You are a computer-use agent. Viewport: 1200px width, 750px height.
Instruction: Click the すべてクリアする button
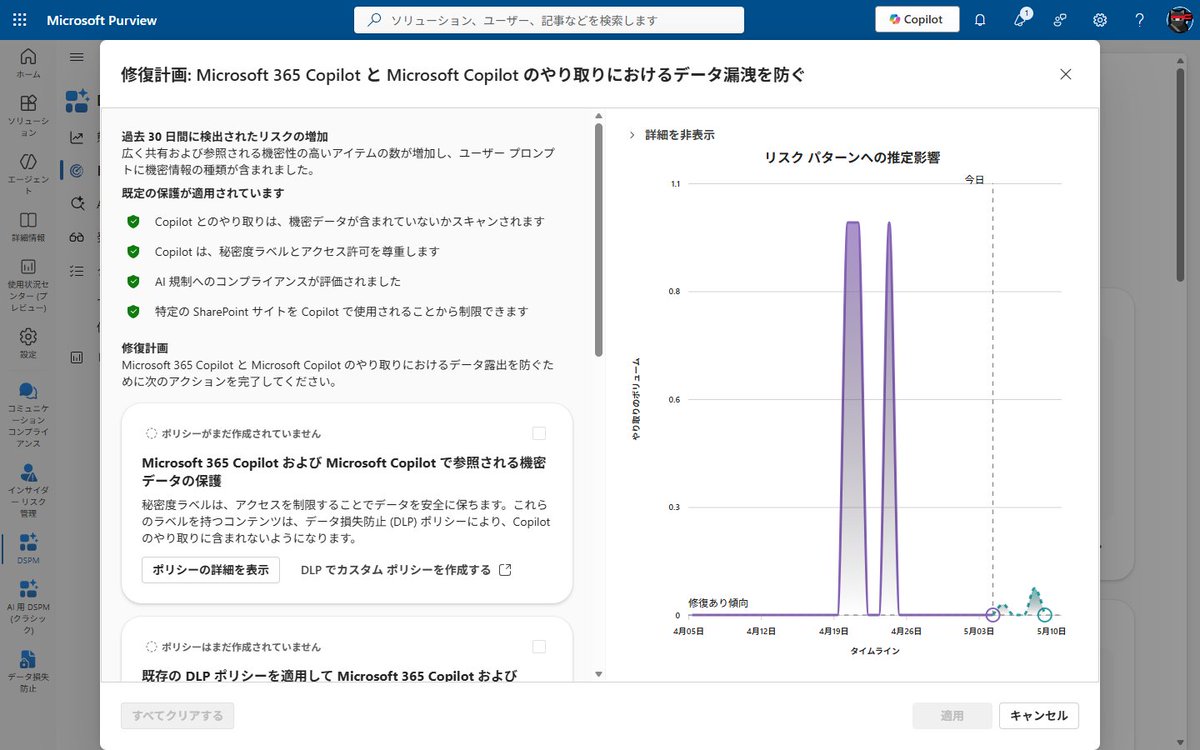coord(177,716)
